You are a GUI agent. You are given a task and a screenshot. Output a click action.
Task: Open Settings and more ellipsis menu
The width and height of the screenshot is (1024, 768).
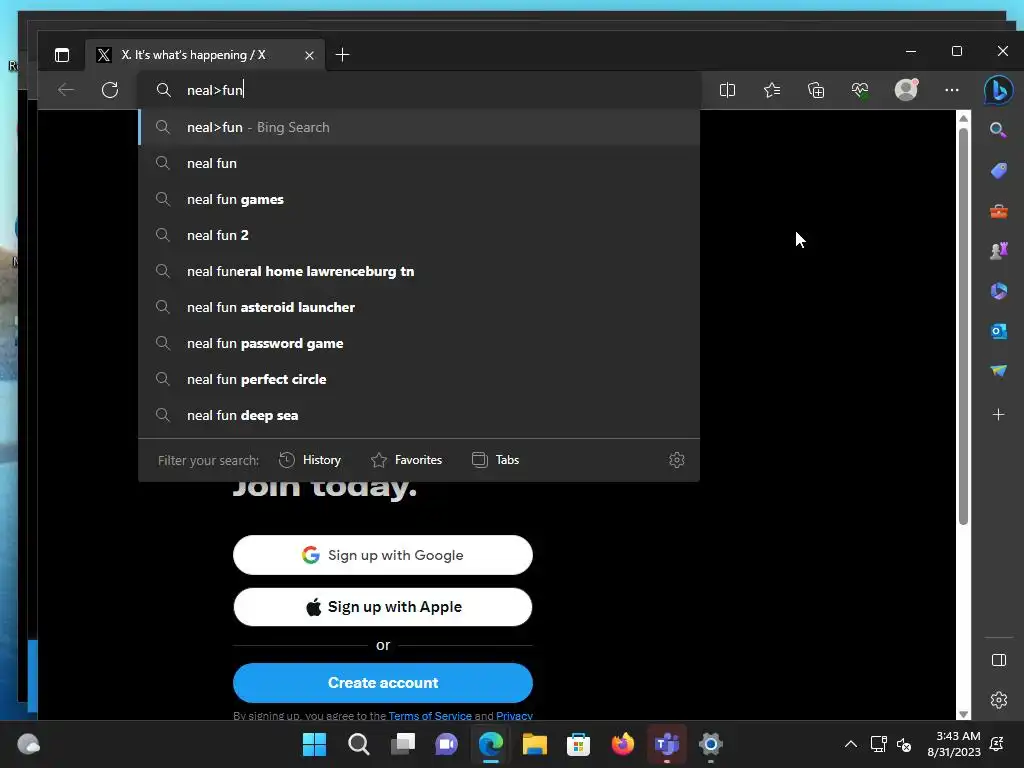coord(952,90)
